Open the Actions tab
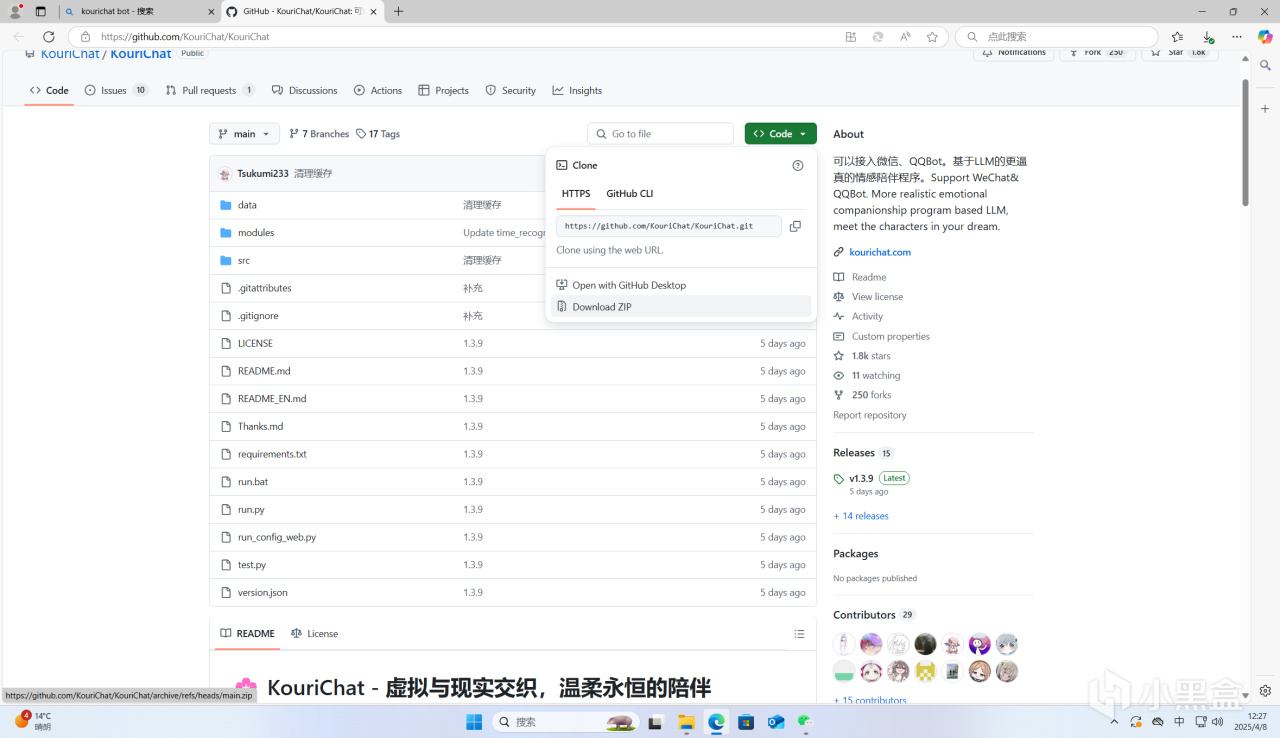Screen dimensions: 1280x738 click(x=378, y=90)
